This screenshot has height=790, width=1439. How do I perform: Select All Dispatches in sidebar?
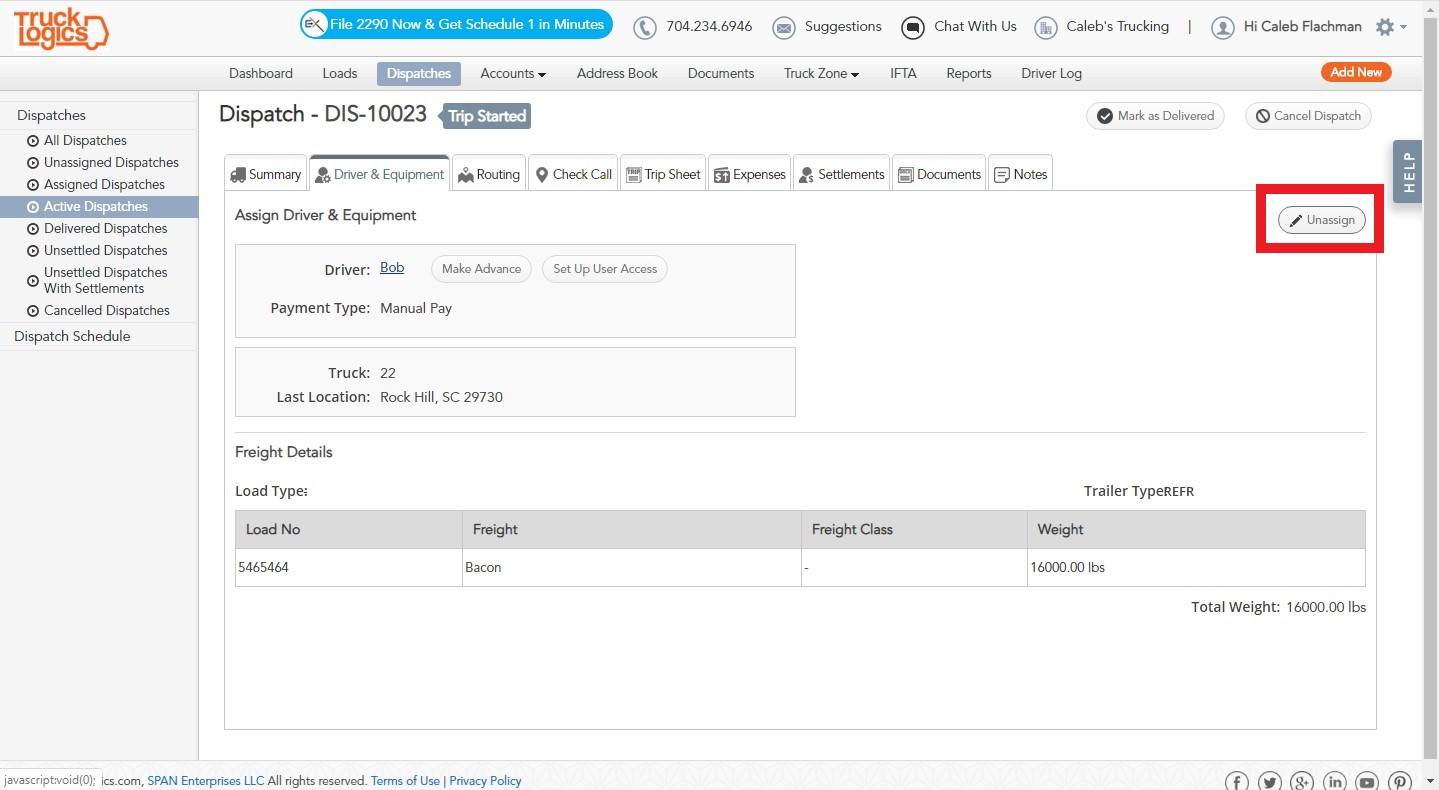pos(85,140)
